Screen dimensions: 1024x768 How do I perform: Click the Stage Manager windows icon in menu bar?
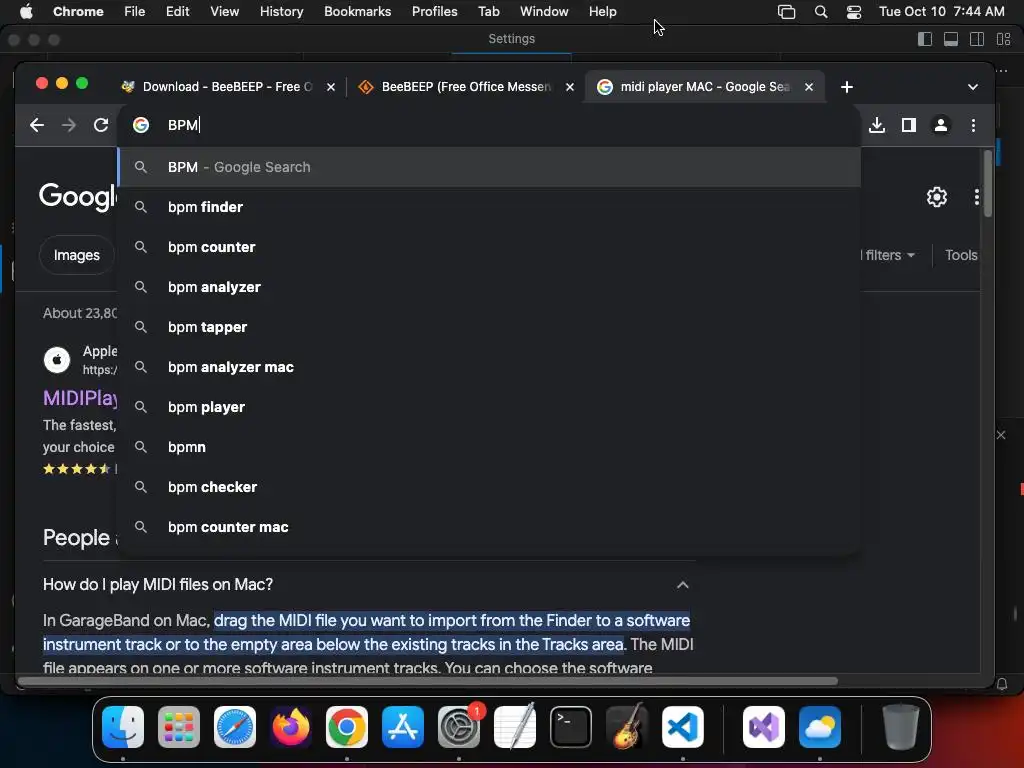(x=786, y=12)
